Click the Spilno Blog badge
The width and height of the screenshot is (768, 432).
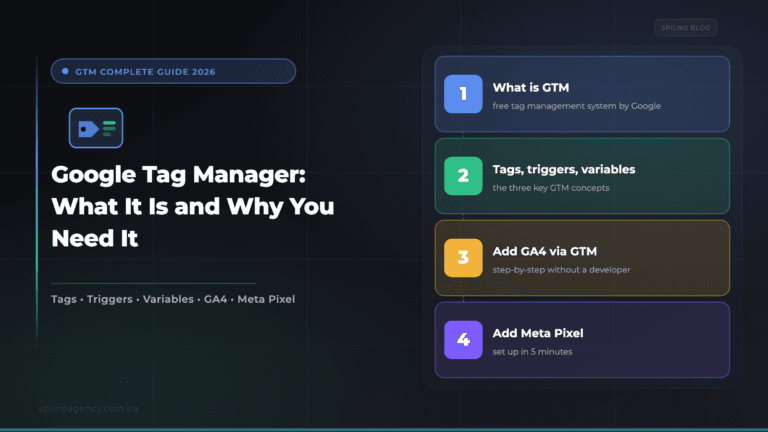click(x=686, y=27)
